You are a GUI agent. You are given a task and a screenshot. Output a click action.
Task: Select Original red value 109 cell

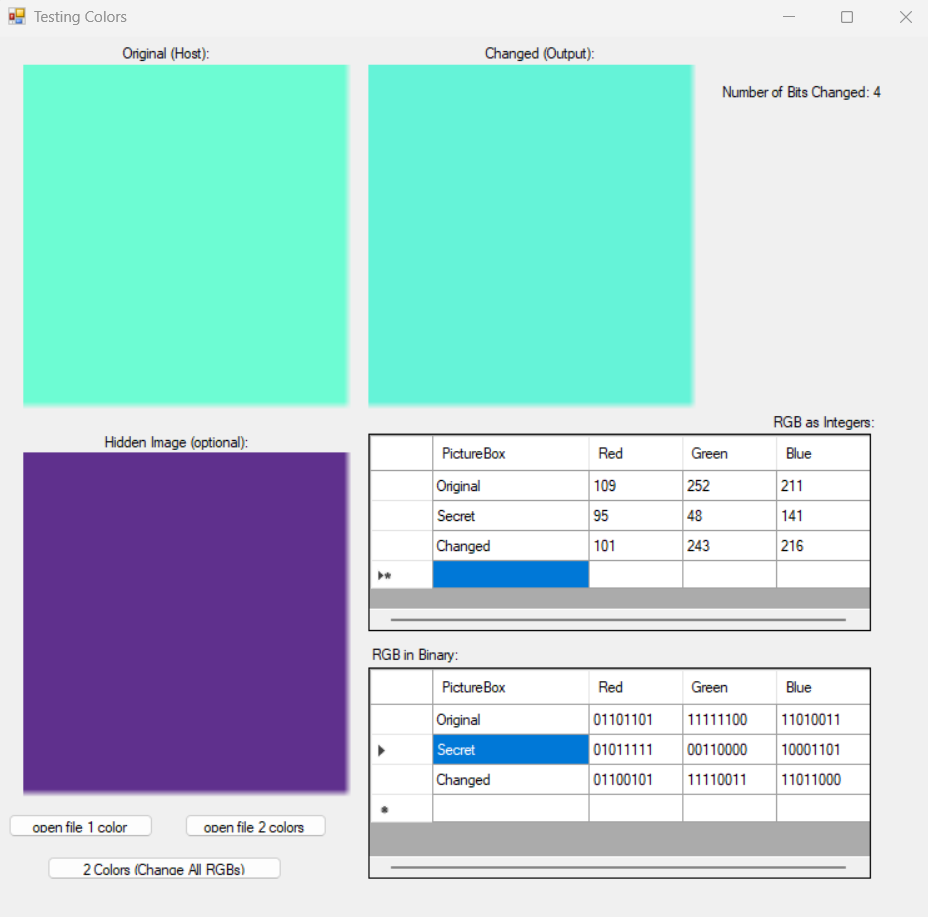(x=635, y=486)
